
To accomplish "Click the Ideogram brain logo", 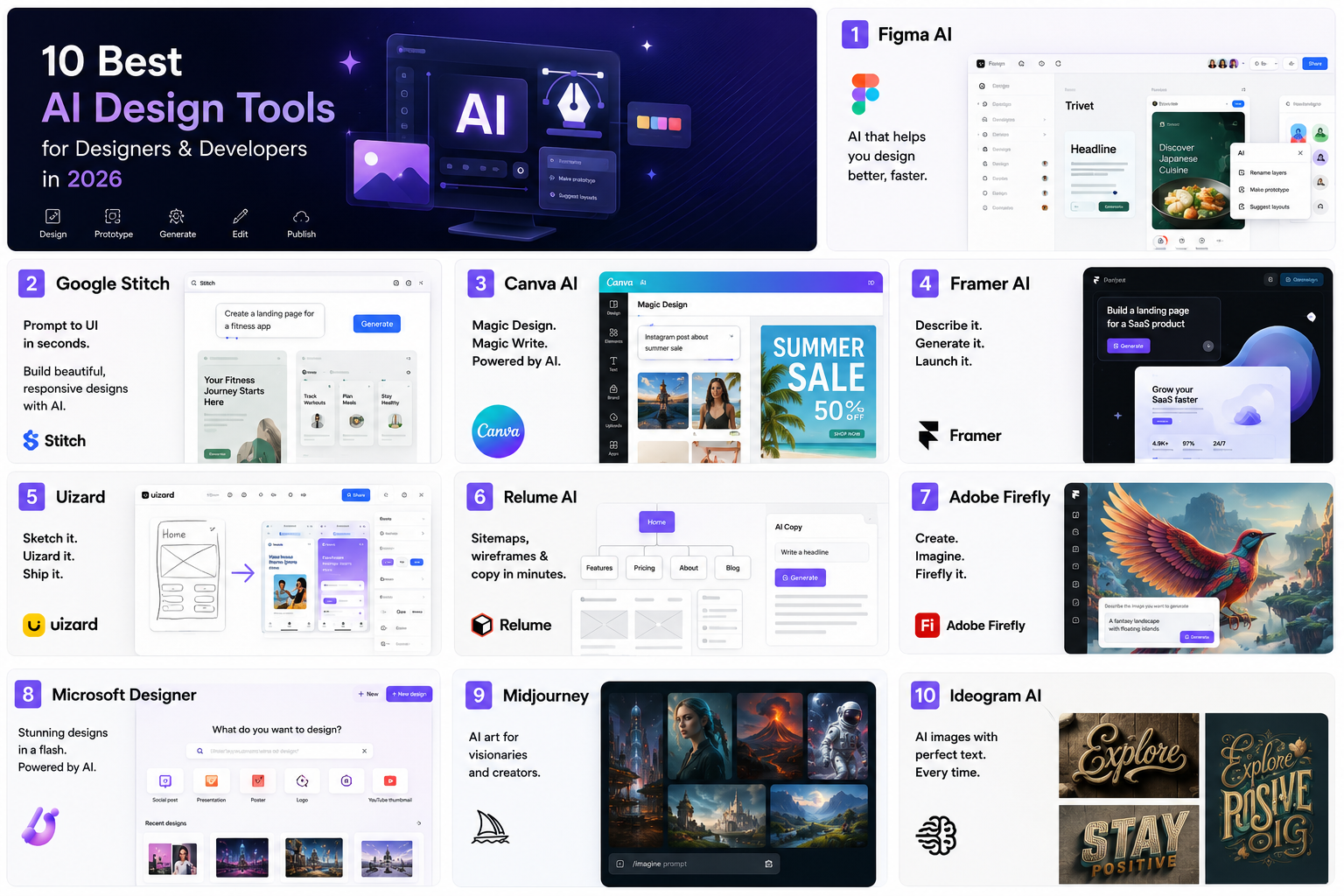I will pos(936,835).
